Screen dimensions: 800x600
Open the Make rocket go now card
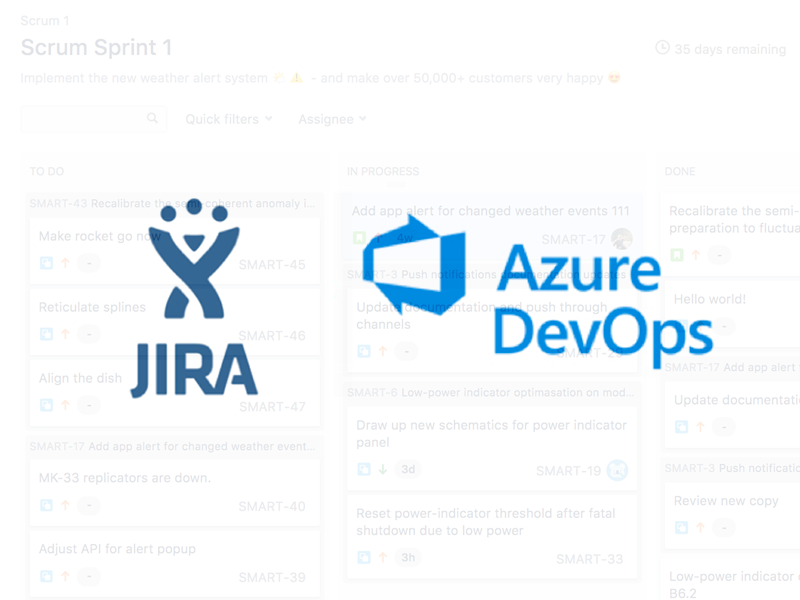tap(99, 236)
